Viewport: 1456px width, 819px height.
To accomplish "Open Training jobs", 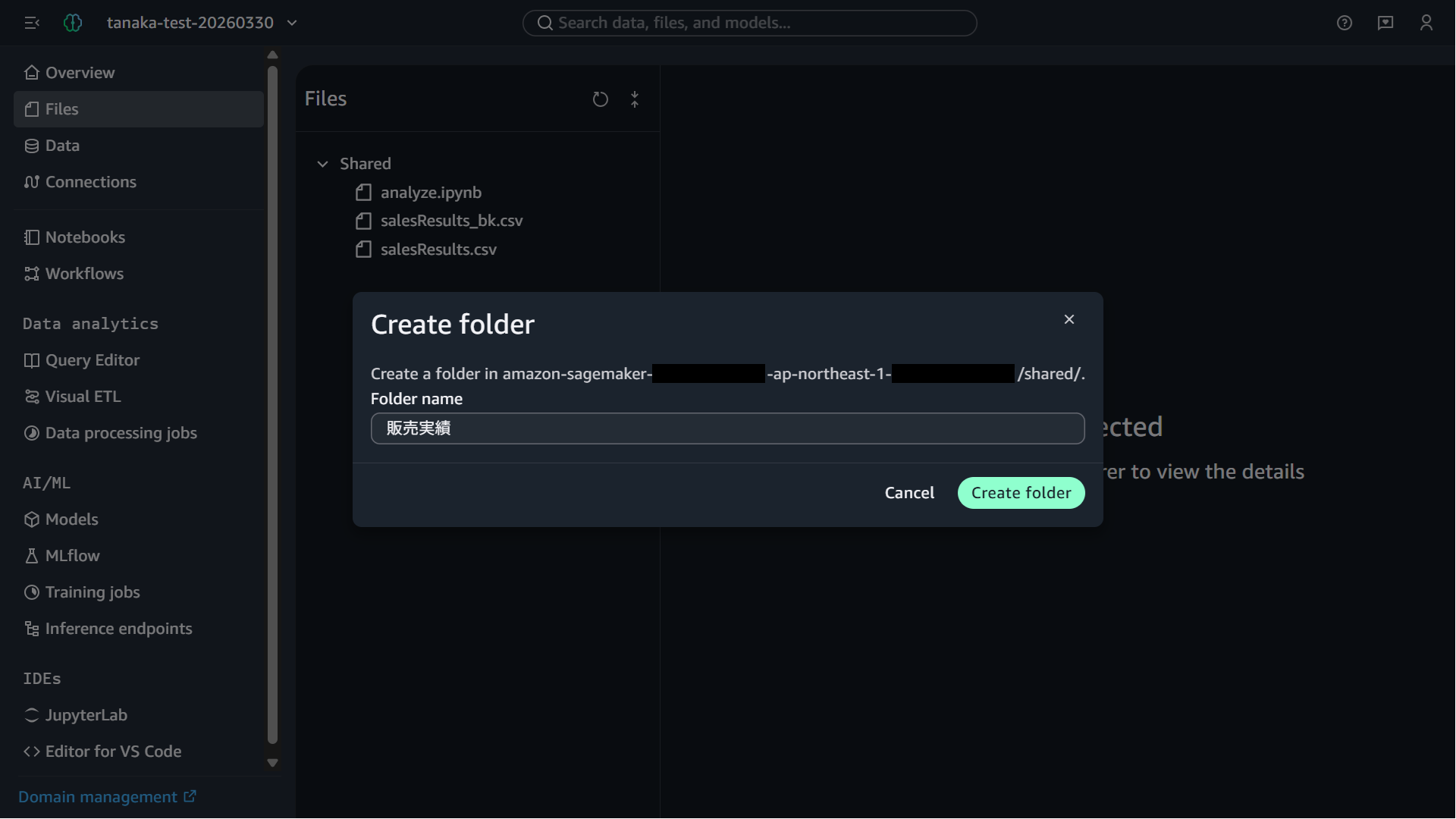I will pyautogui.click(x=139, y=592).
